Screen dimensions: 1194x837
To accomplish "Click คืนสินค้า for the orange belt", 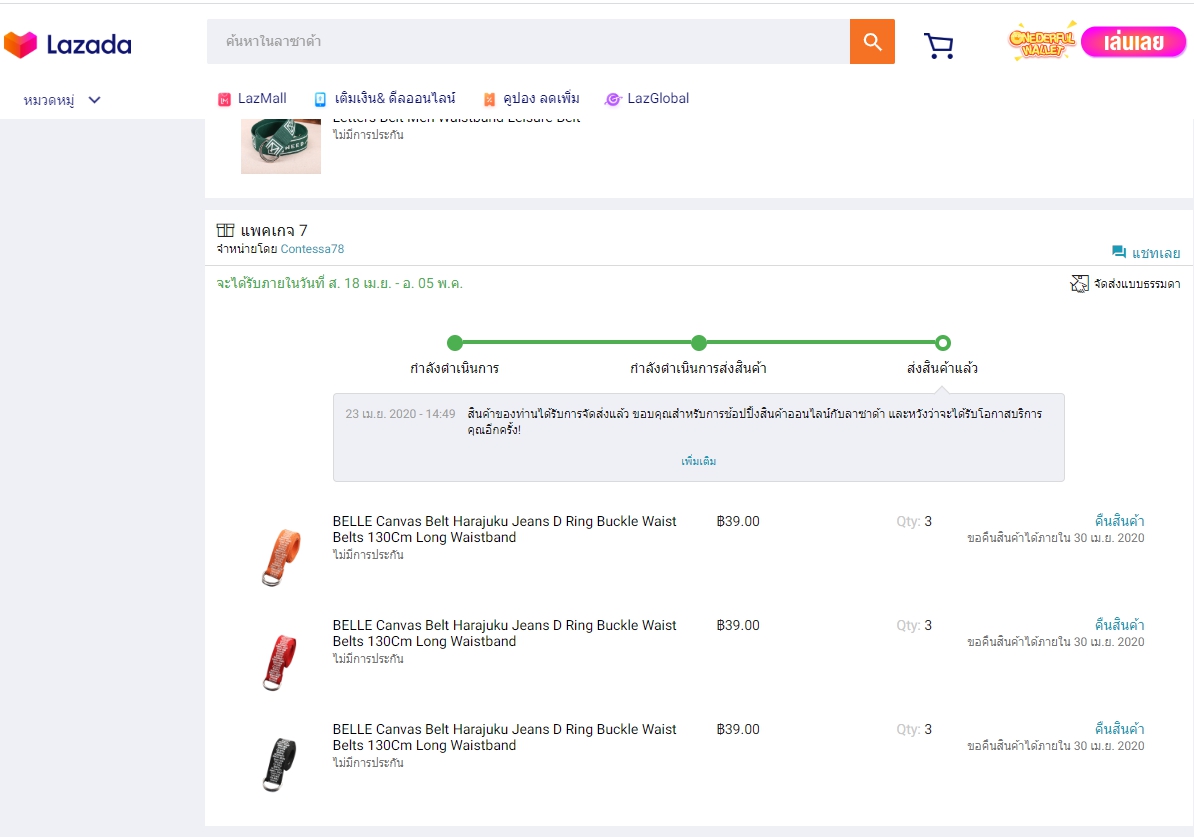I will pos(1119,521).
